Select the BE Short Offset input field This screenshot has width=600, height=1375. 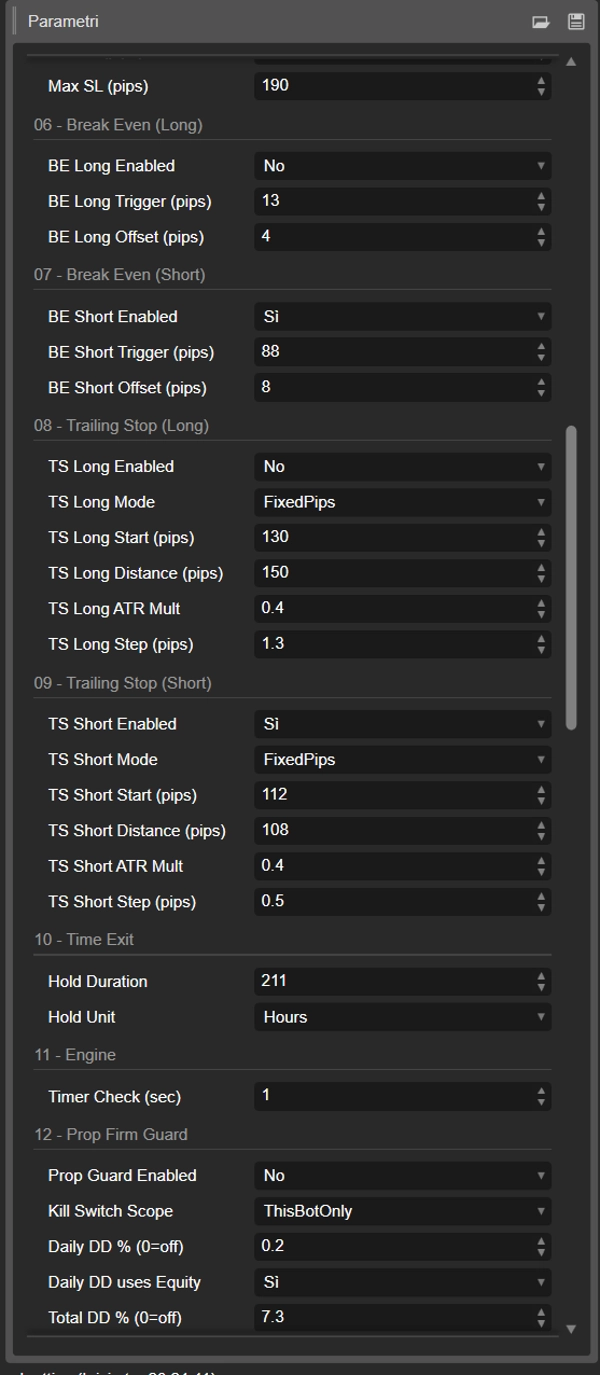pos(392,387)
